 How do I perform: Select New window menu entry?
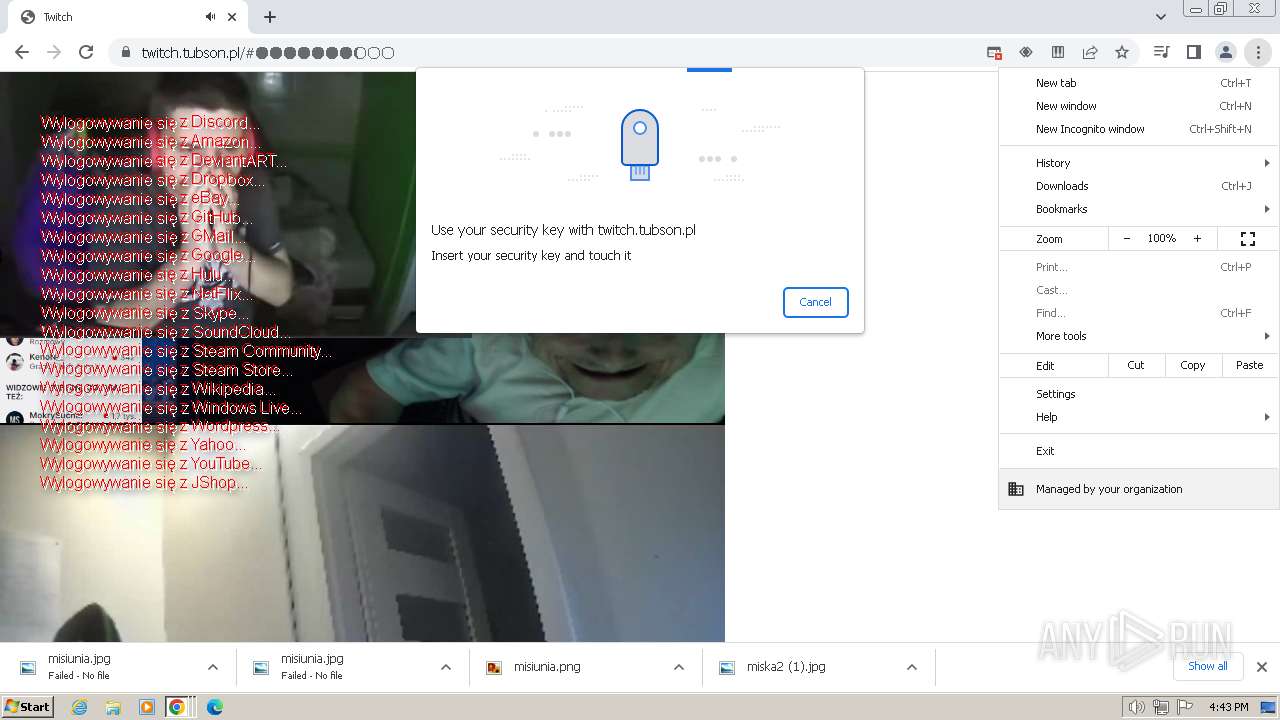tap(1139, 106)
